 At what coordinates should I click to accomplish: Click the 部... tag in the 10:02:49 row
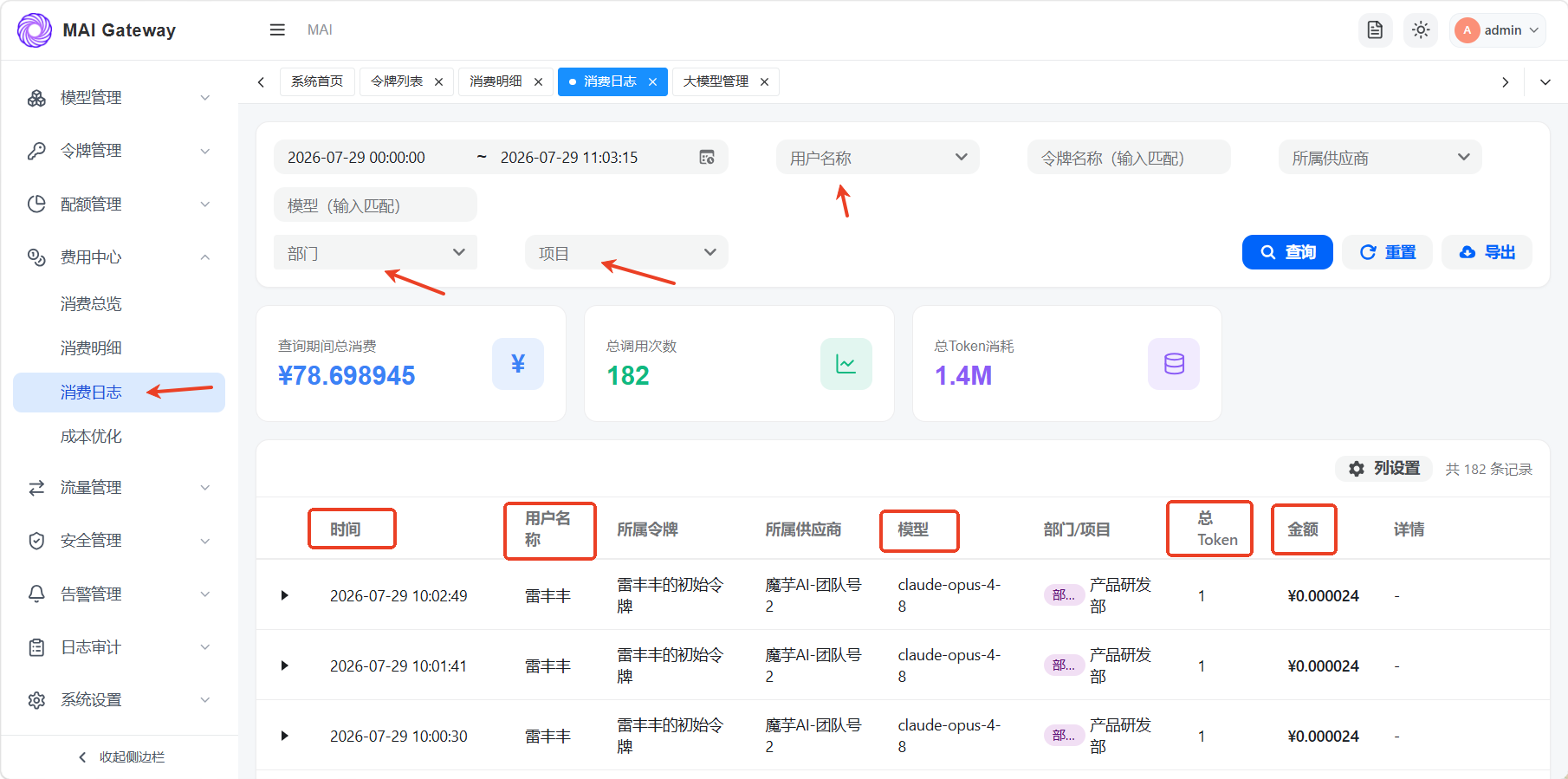click(x=1064, y=595)
